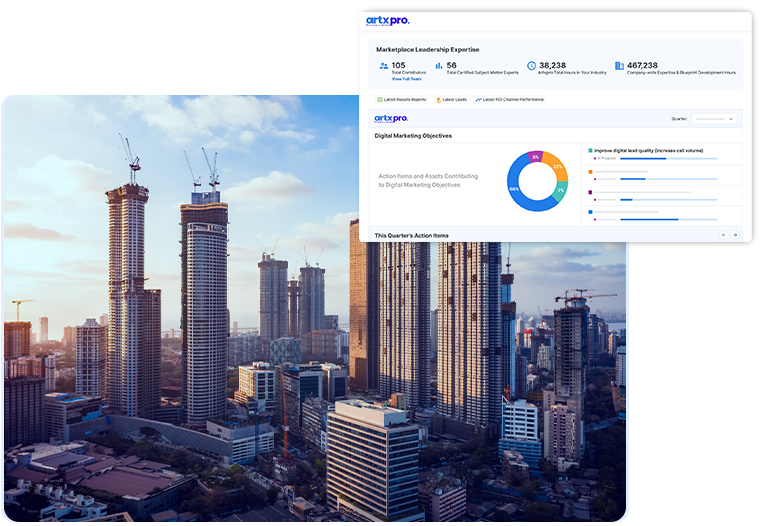The width and height of the screenshot is (764, 526).
Task: Click the bar chart icon beside 56
Action: pyautogui.click(x=437, y=66)
